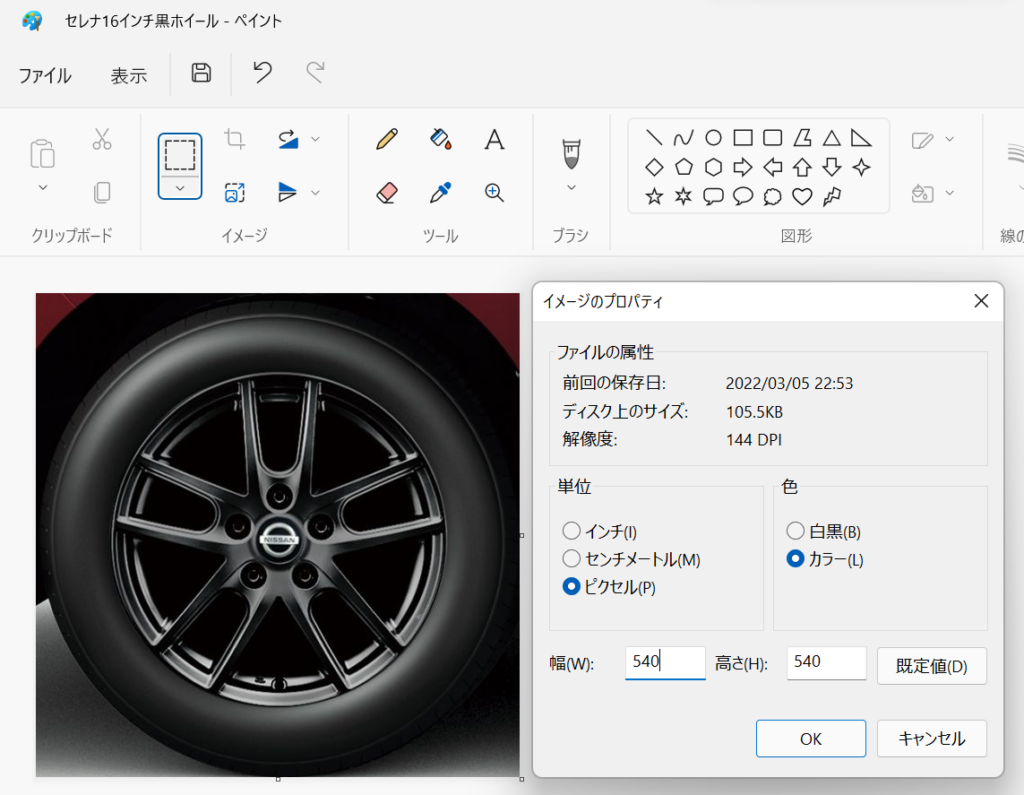Open the ファイル menu
The width and height of the screenshot is (1024, 795).
pos(45,75)
